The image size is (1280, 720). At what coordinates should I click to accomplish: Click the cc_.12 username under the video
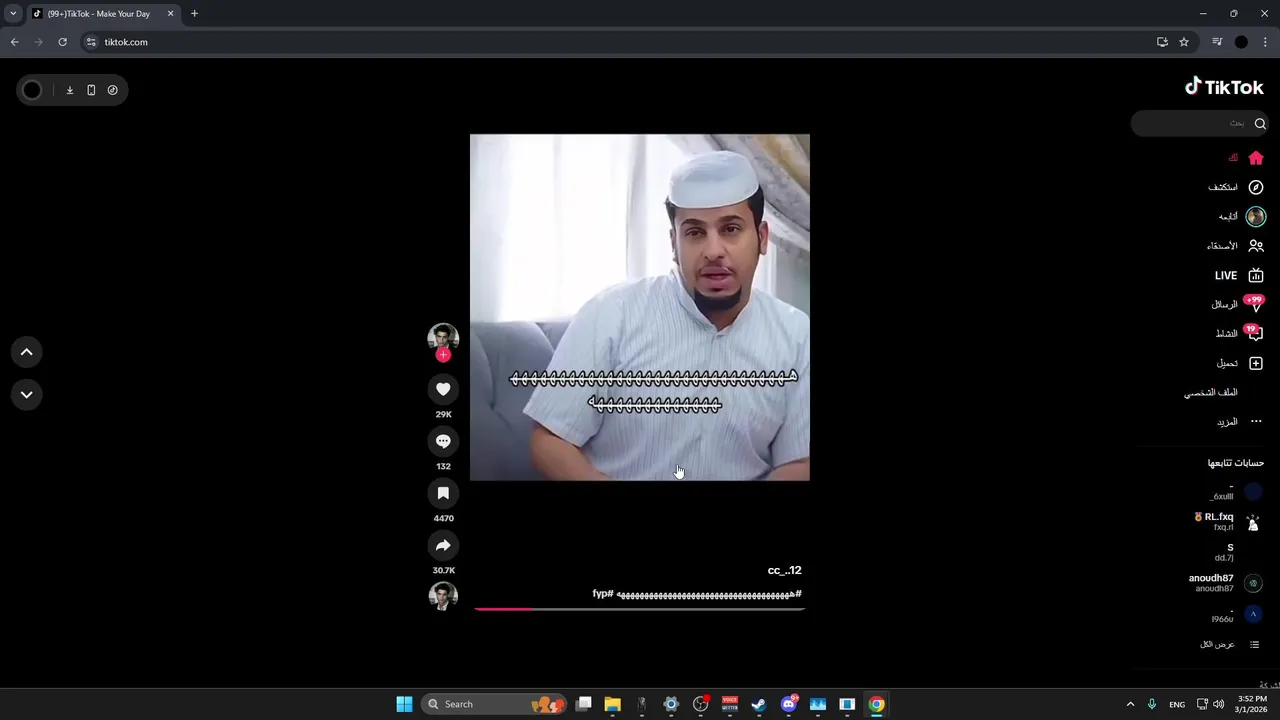pyautogui.click(x=784, y=570)
